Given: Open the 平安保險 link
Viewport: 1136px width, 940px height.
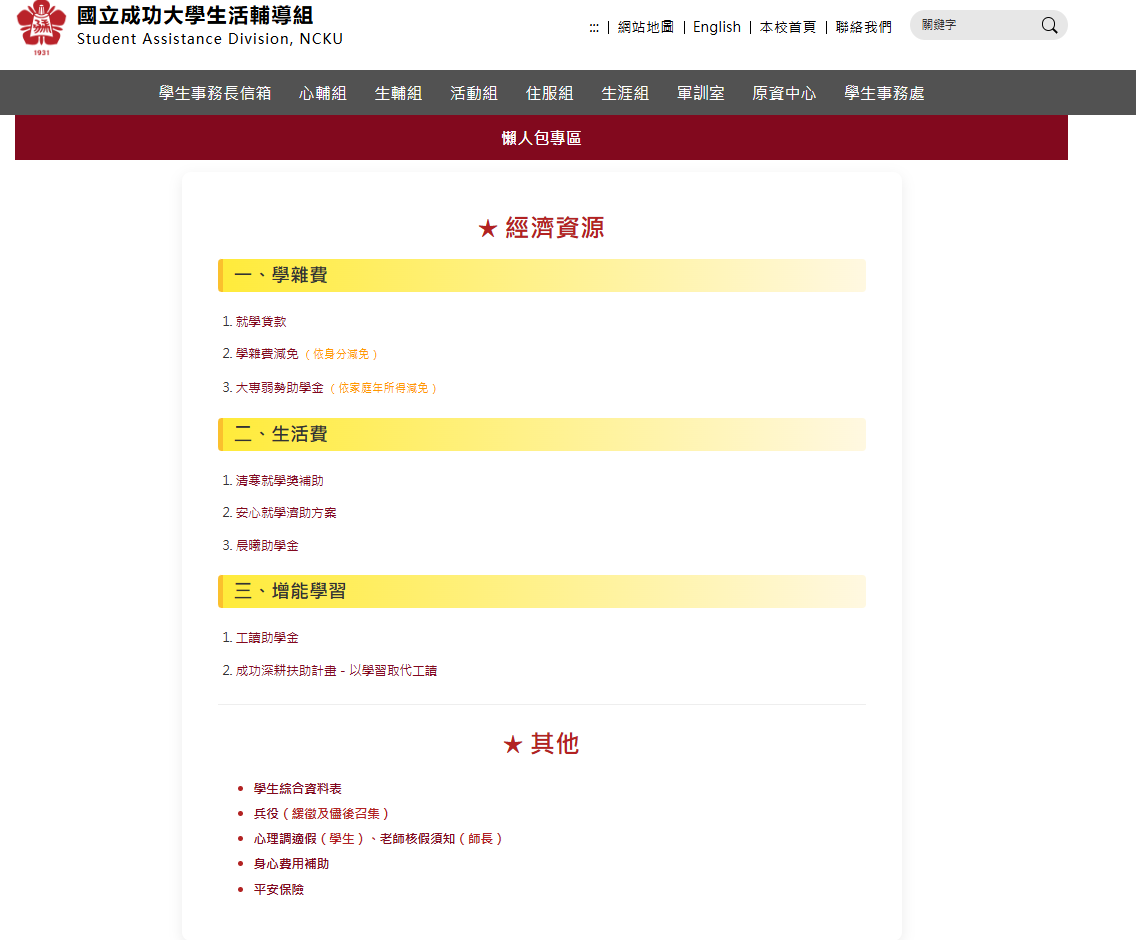Looking at the screenshot, I should tap(279, 889).
